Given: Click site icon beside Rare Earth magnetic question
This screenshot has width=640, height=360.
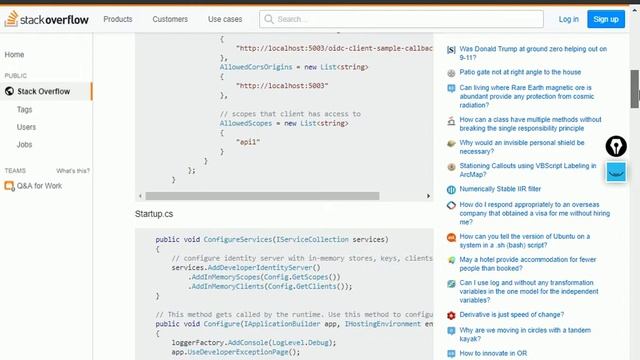Looking at the screenshot, I should coord(451,88).
